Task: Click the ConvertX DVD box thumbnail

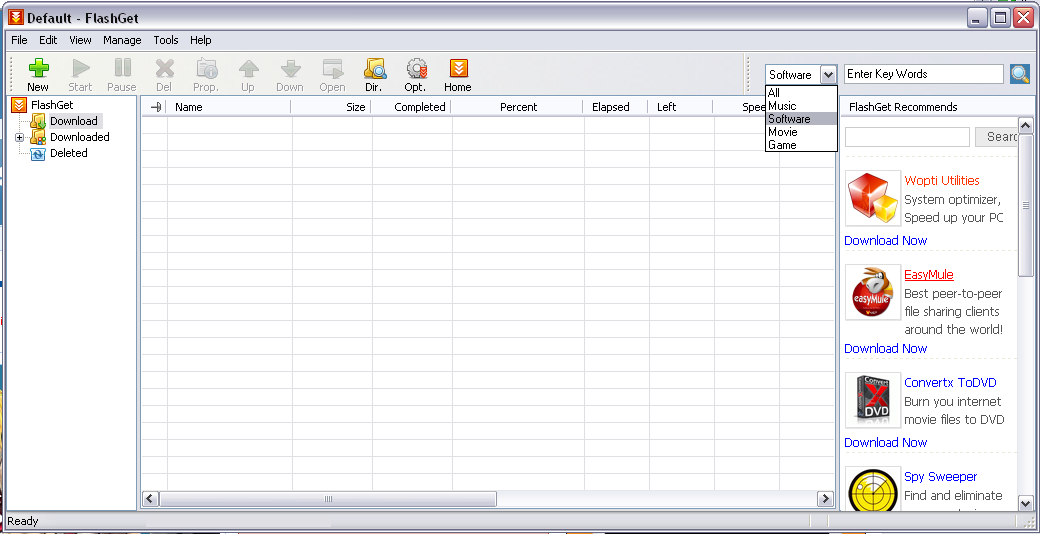Action: [x=873, y=400]
